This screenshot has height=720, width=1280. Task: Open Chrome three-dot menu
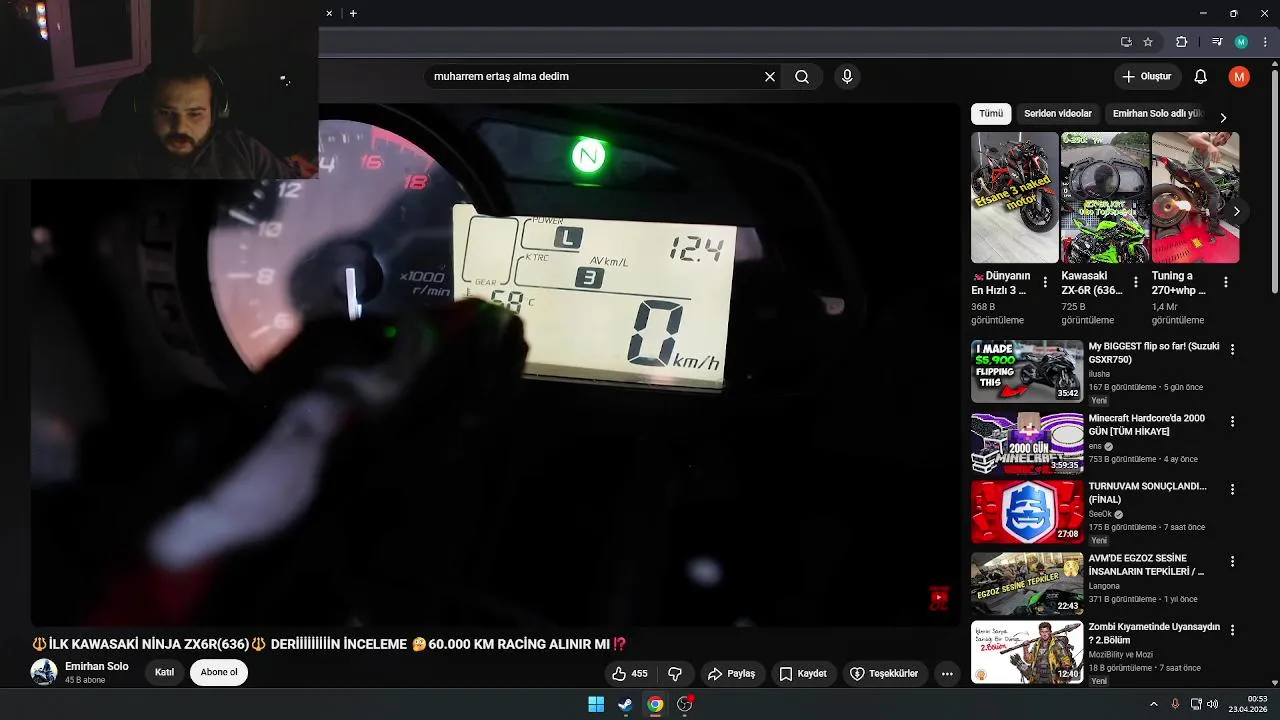tap(1265, 42)
